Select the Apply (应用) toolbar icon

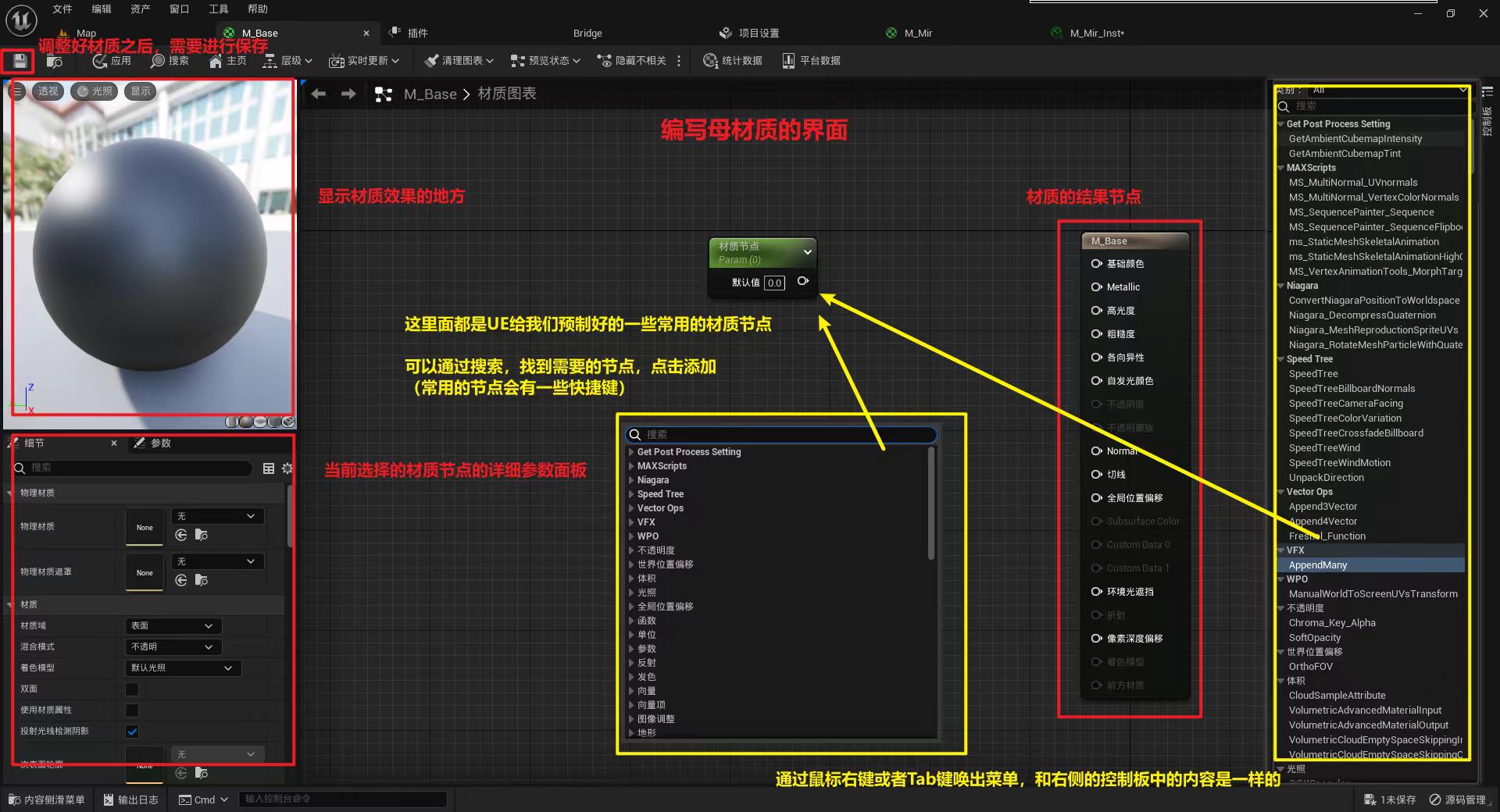[x=112, y=61]
